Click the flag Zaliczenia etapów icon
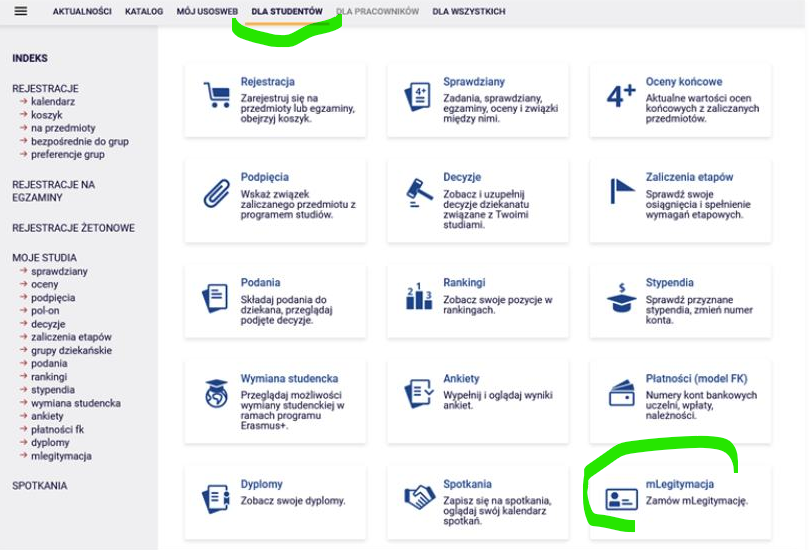 [622, 191]
